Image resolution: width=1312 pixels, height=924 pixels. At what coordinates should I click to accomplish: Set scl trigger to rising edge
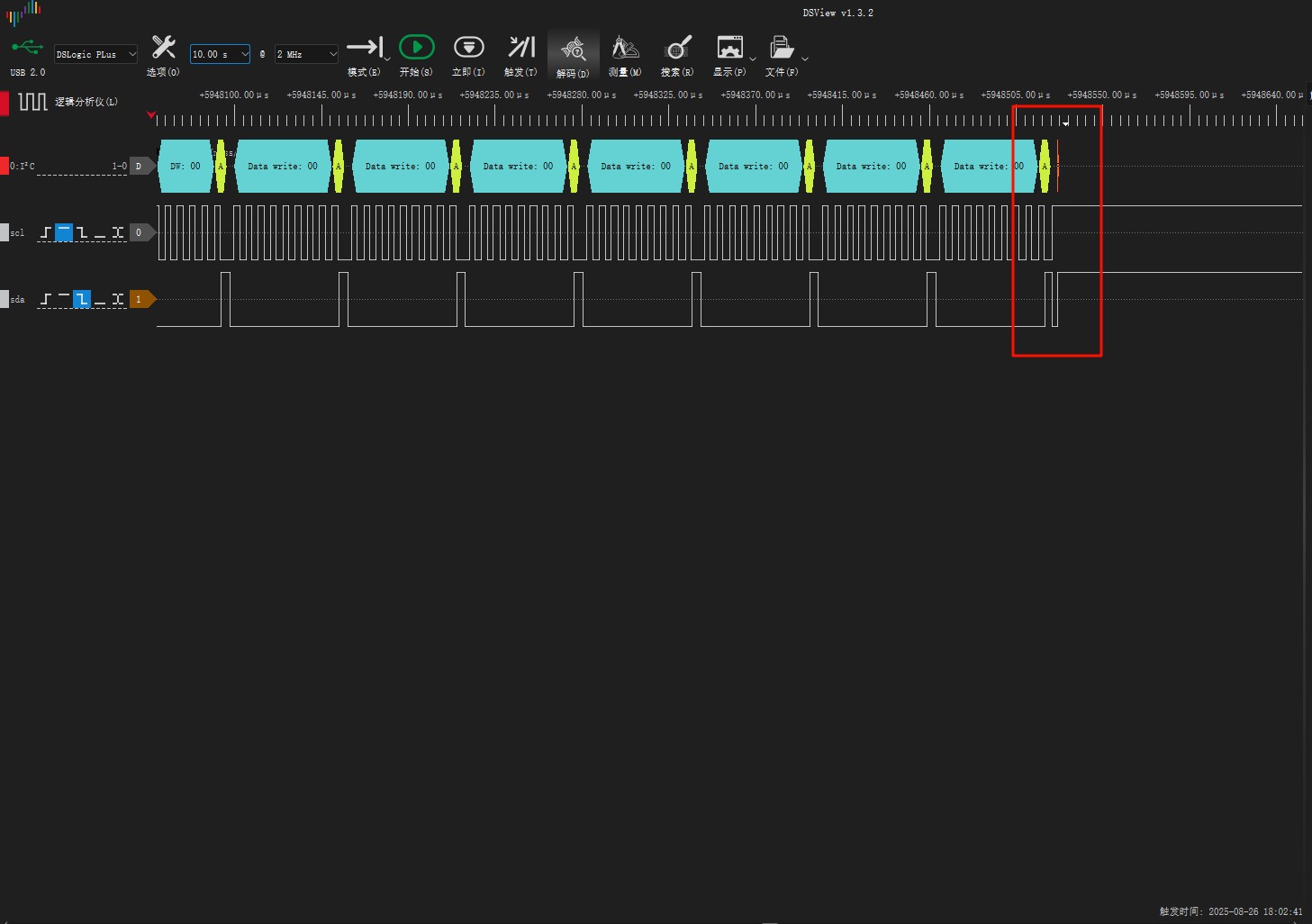click(x=46, y=232)
